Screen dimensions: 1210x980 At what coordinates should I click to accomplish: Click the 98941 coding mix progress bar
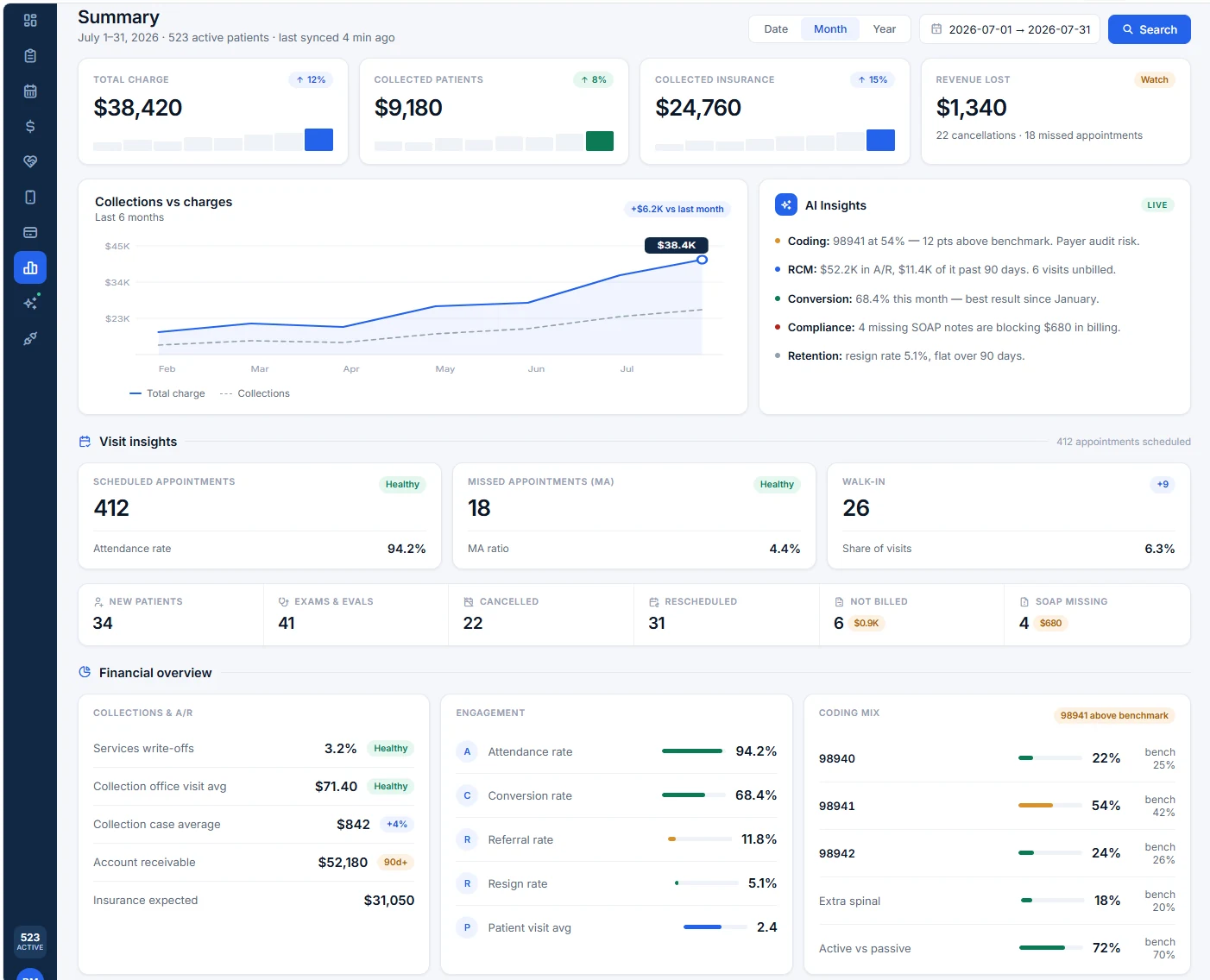(x=1050, y=806)
